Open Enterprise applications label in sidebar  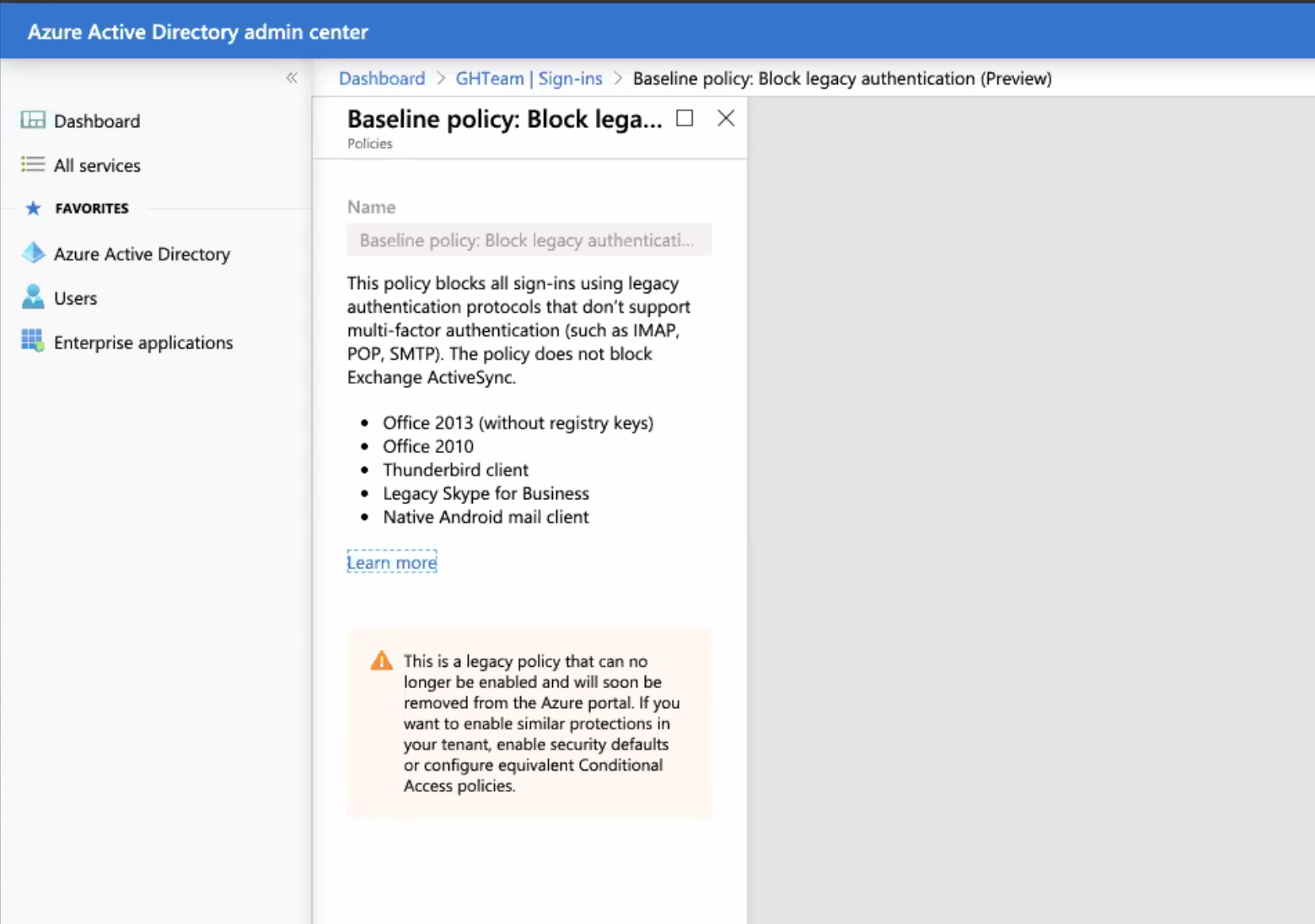[143, 342]
